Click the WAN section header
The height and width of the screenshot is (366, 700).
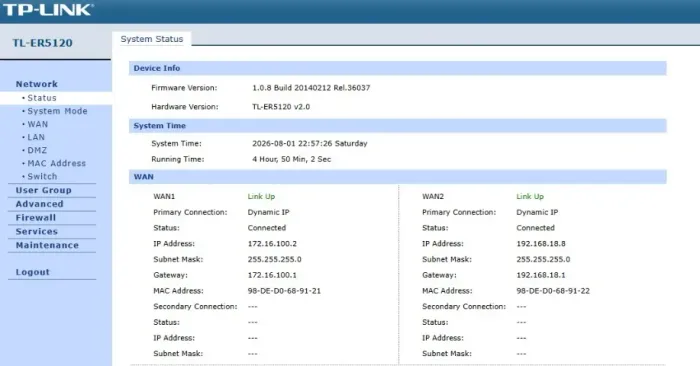tap(397, 177)
